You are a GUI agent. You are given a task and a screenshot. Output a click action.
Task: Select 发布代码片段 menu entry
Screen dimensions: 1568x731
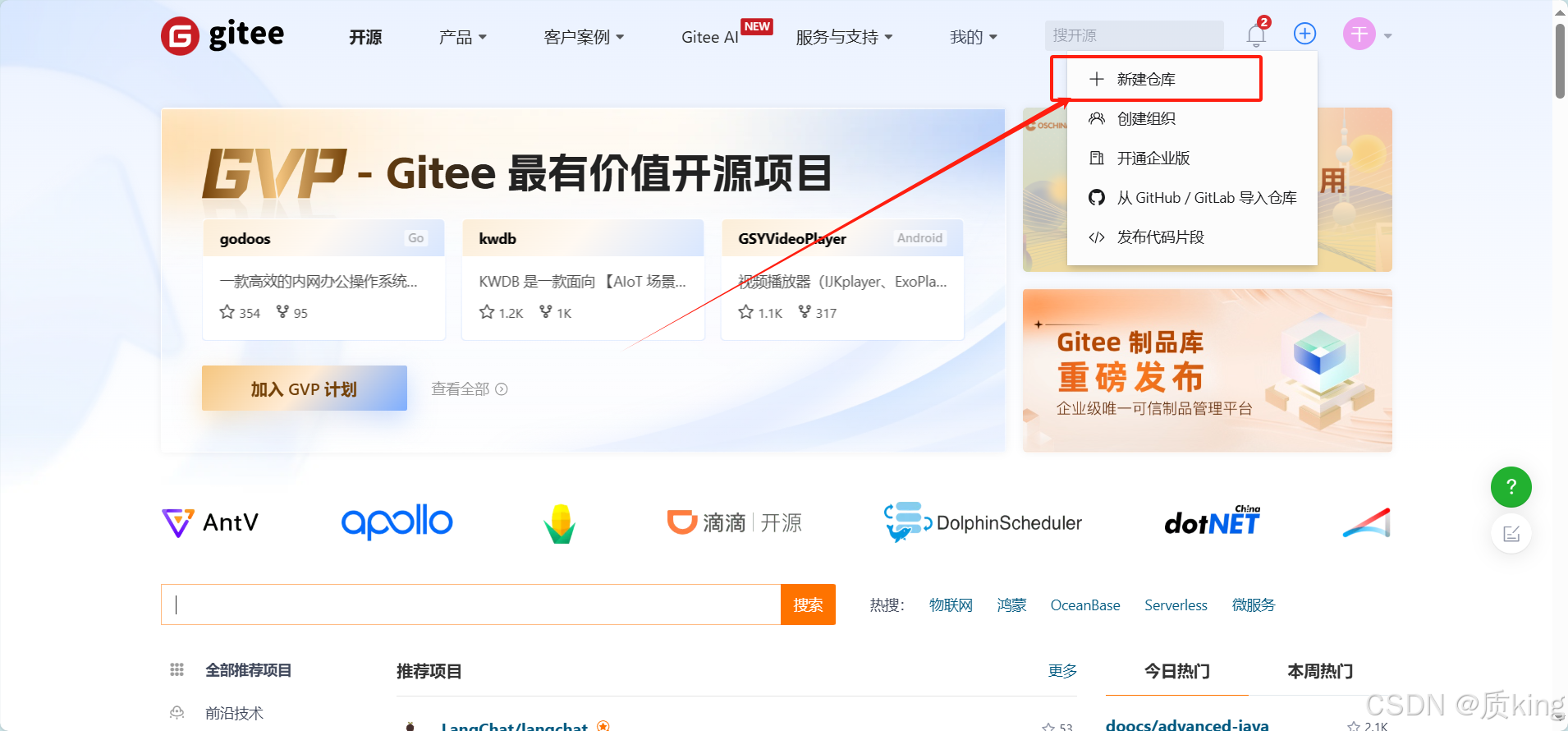click(1192, 237)
